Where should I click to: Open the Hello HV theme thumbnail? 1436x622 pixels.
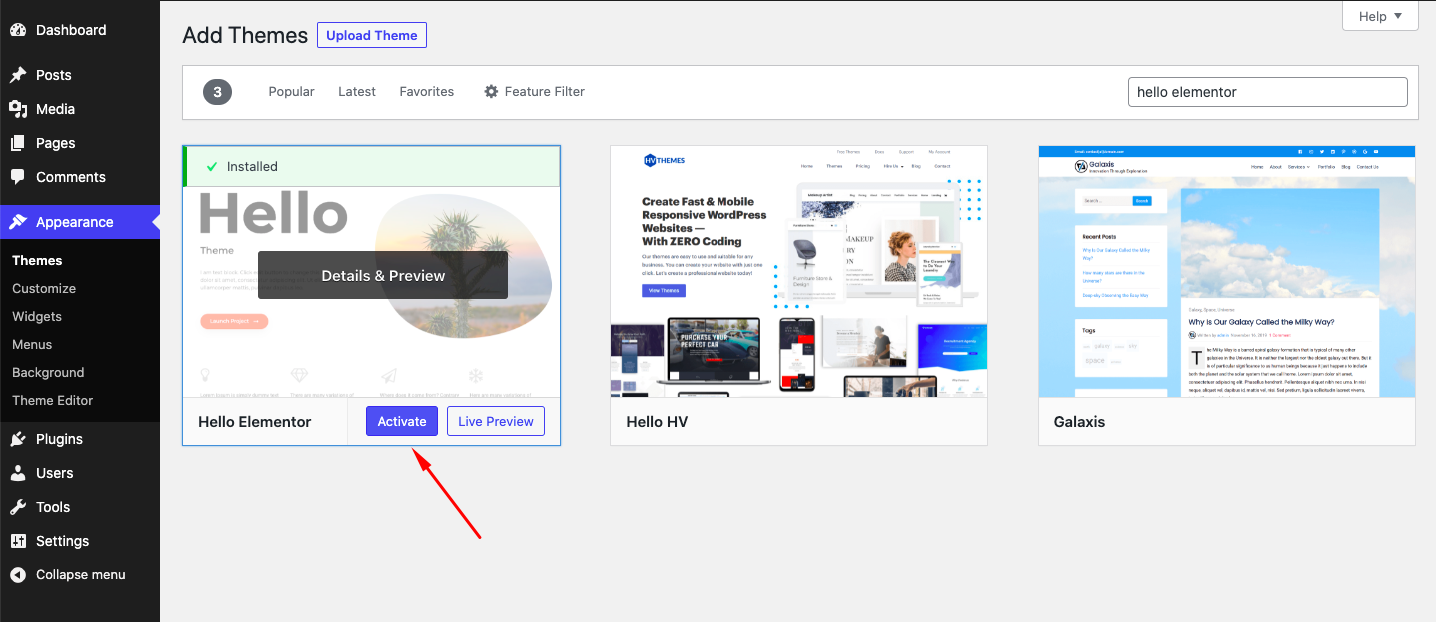[x=799, y=271]
